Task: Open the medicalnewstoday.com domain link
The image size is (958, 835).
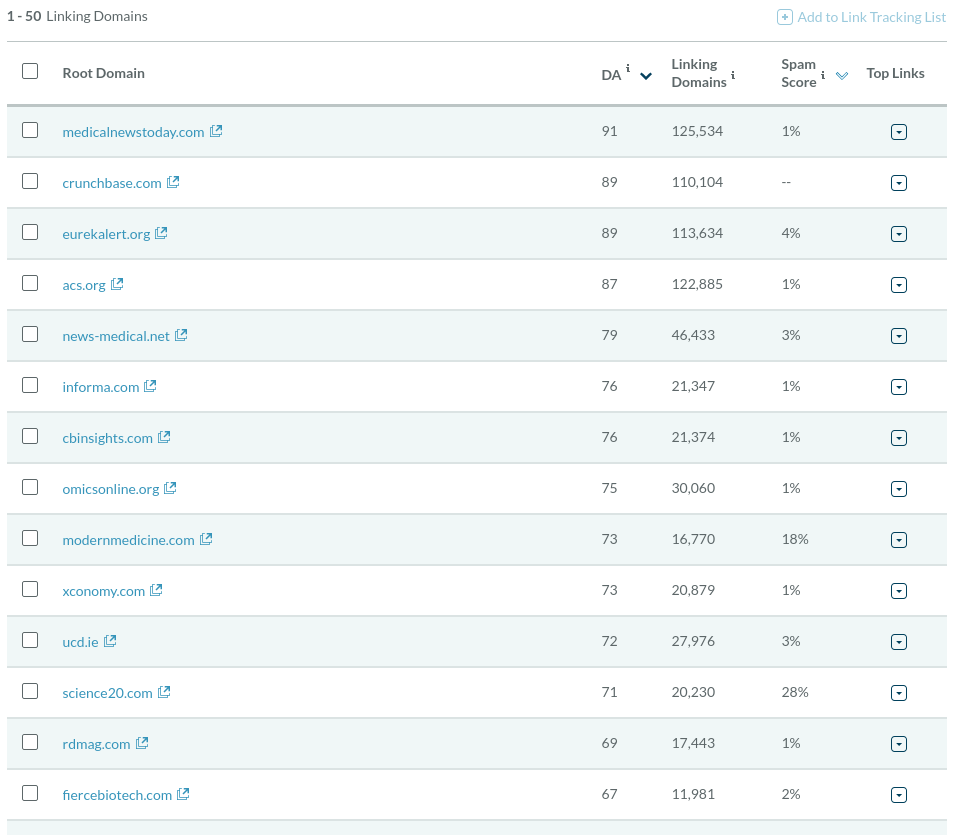Action: pos(133,132)
